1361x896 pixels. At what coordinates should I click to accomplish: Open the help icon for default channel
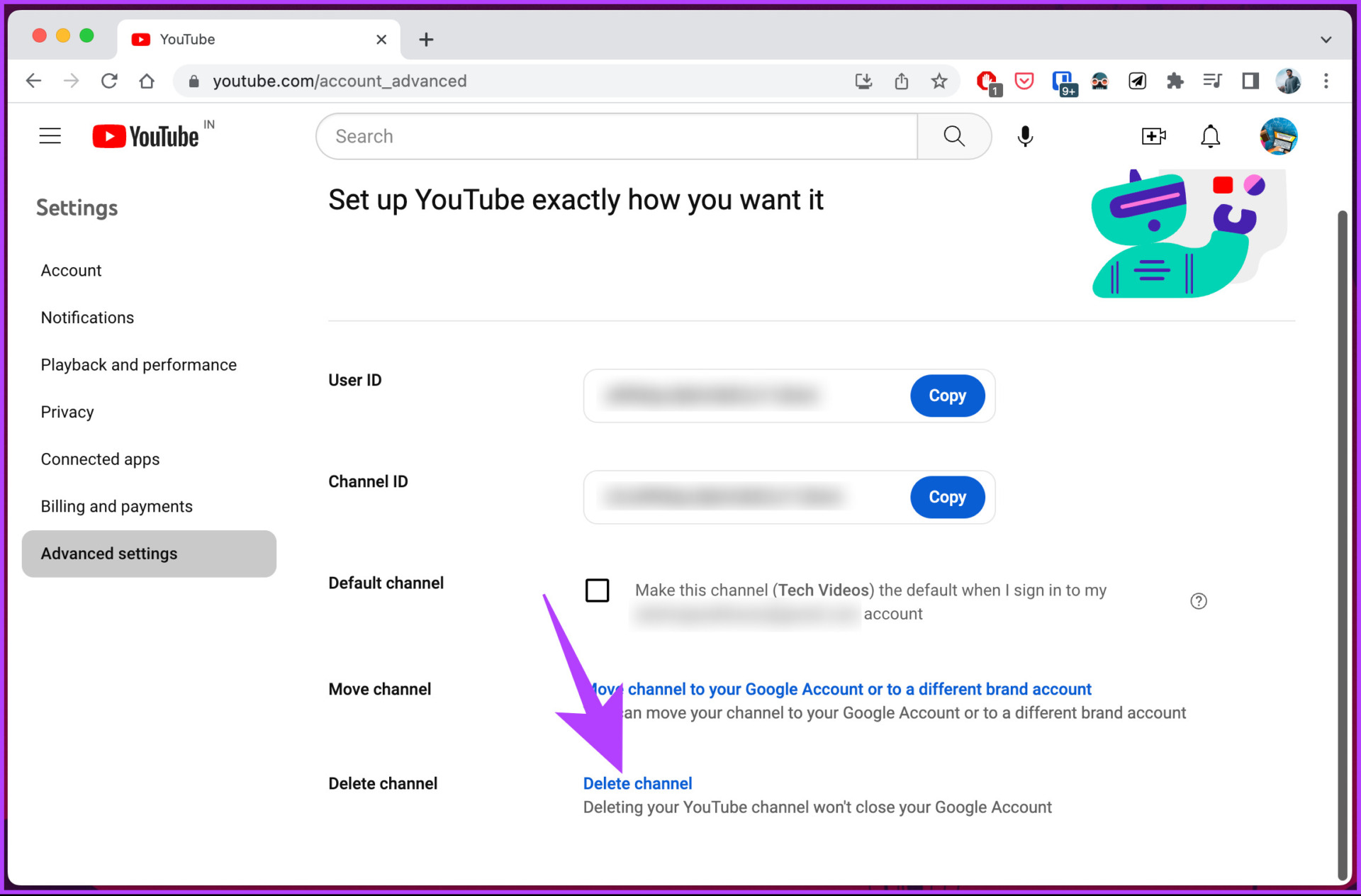(x=1198, y=601)
